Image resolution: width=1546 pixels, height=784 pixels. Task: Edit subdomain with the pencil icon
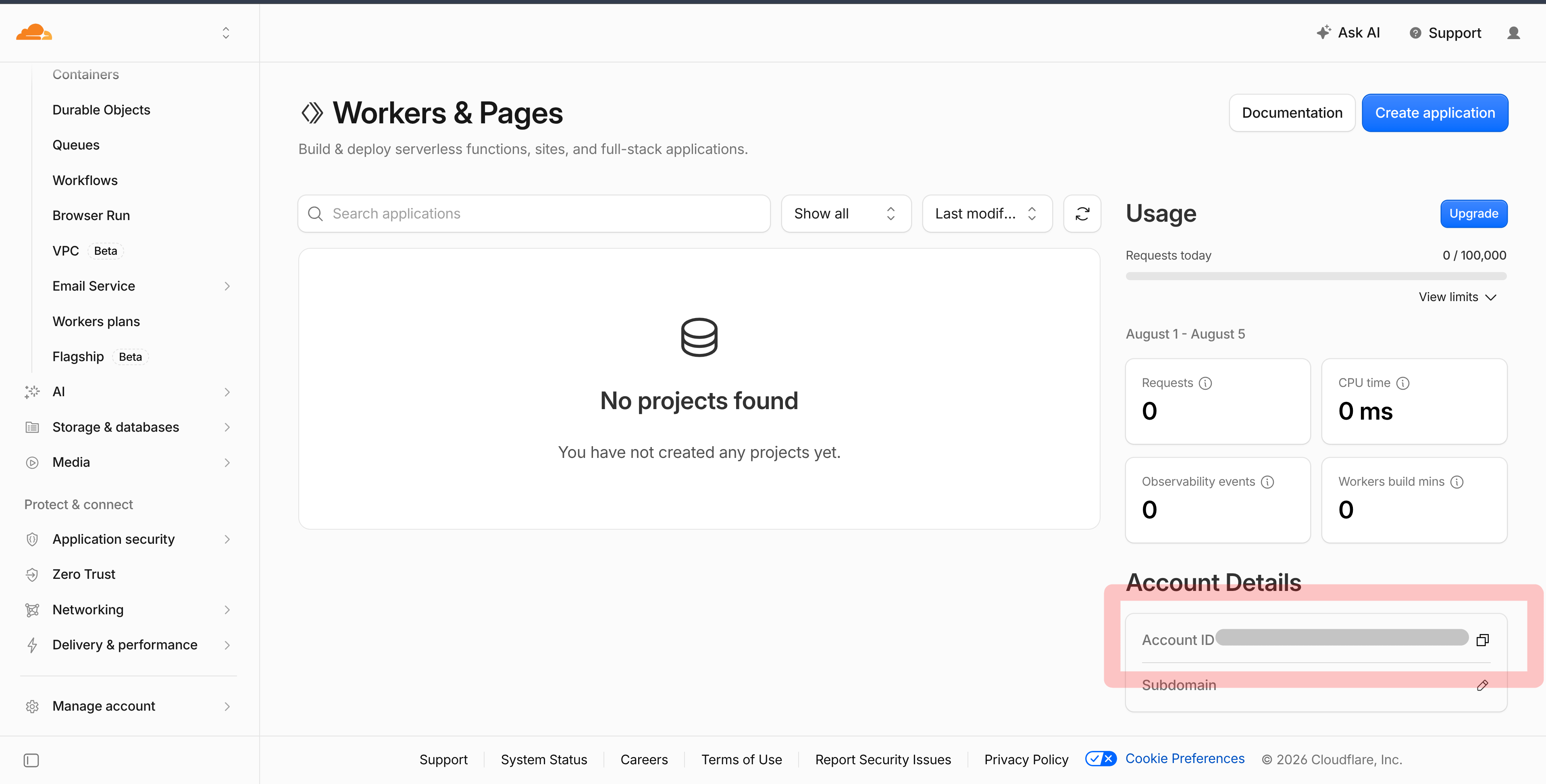[x=1482, y=686]
